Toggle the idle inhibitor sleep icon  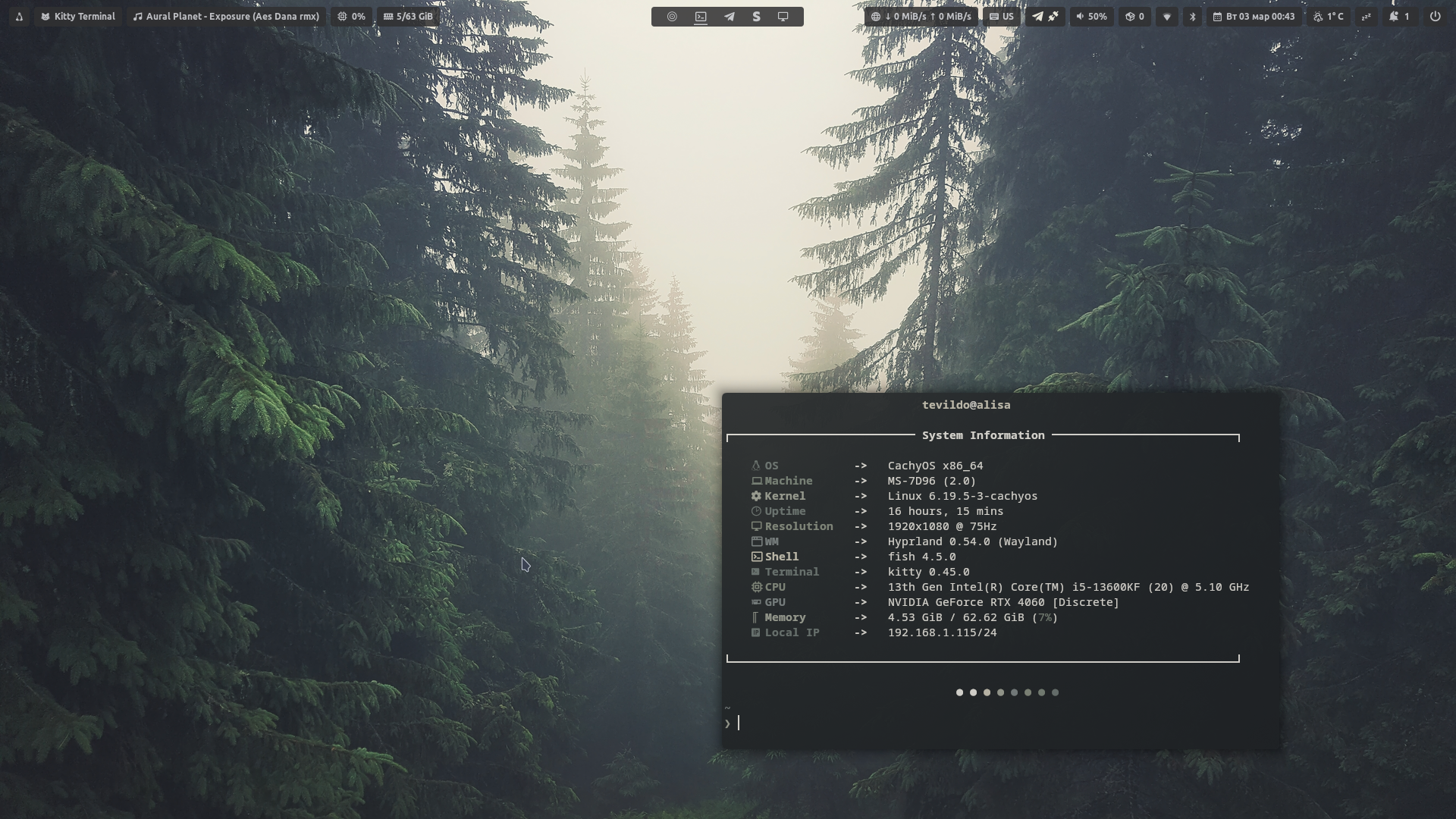coord(1367,17)
